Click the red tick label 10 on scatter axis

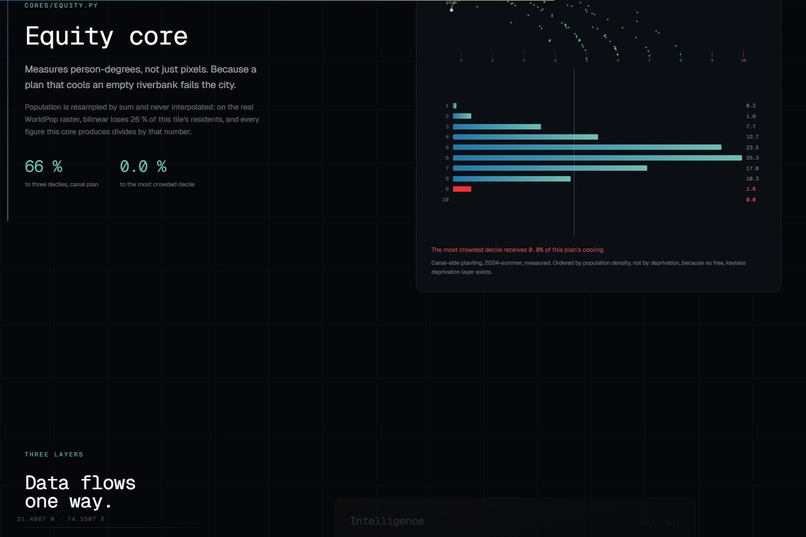point(743,61)
